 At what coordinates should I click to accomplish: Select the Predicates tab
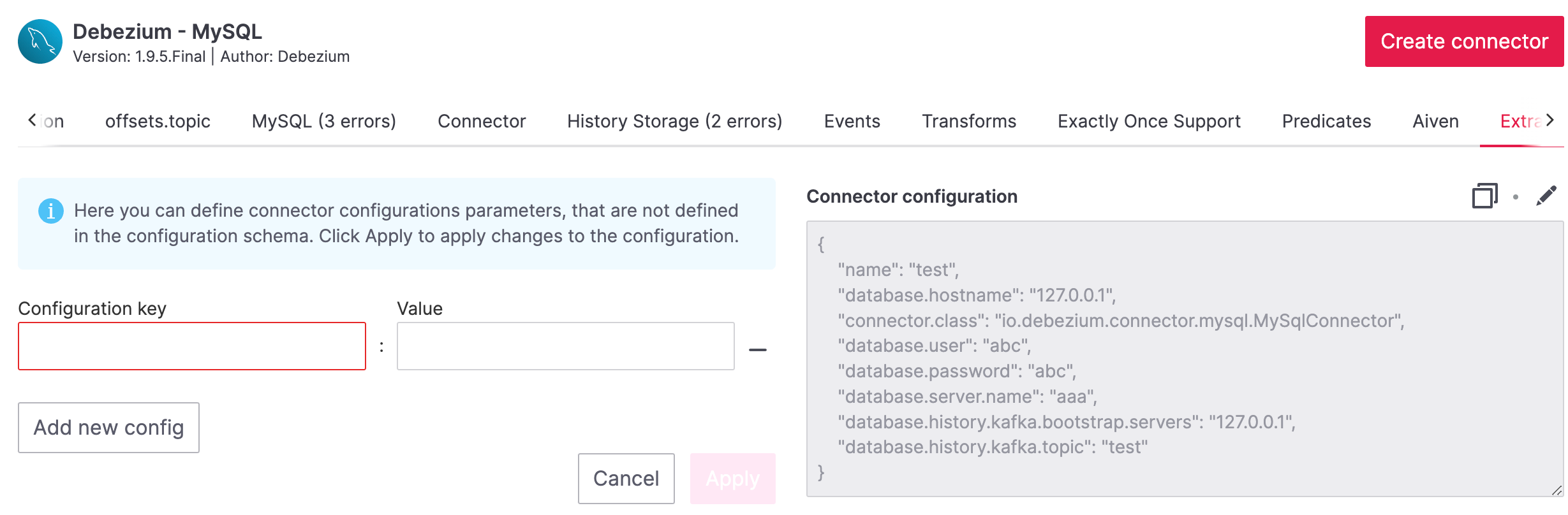pyautogui.click(x=1326, y=121)
